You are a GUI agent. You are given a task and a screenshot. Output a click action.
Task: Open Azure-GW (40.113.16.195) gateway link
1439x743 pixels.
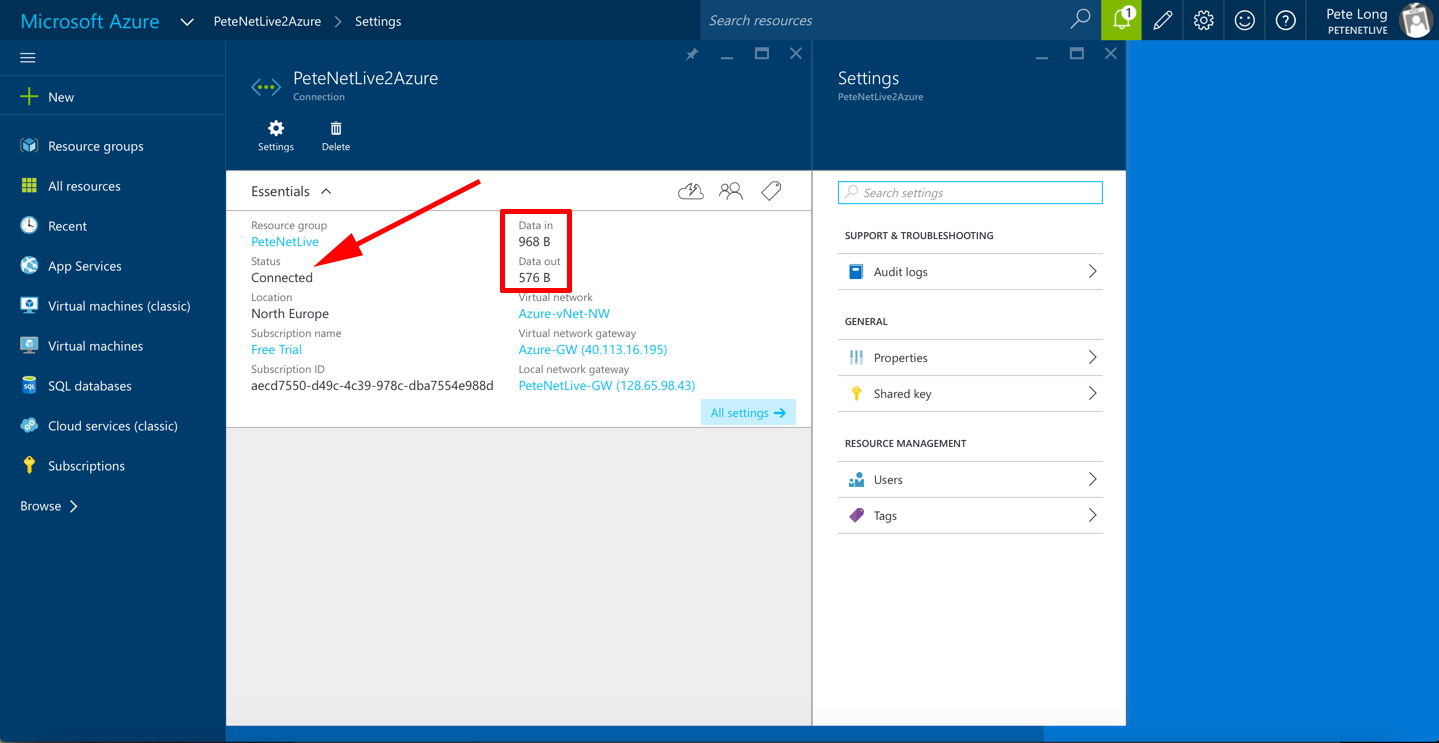(593, 350)
